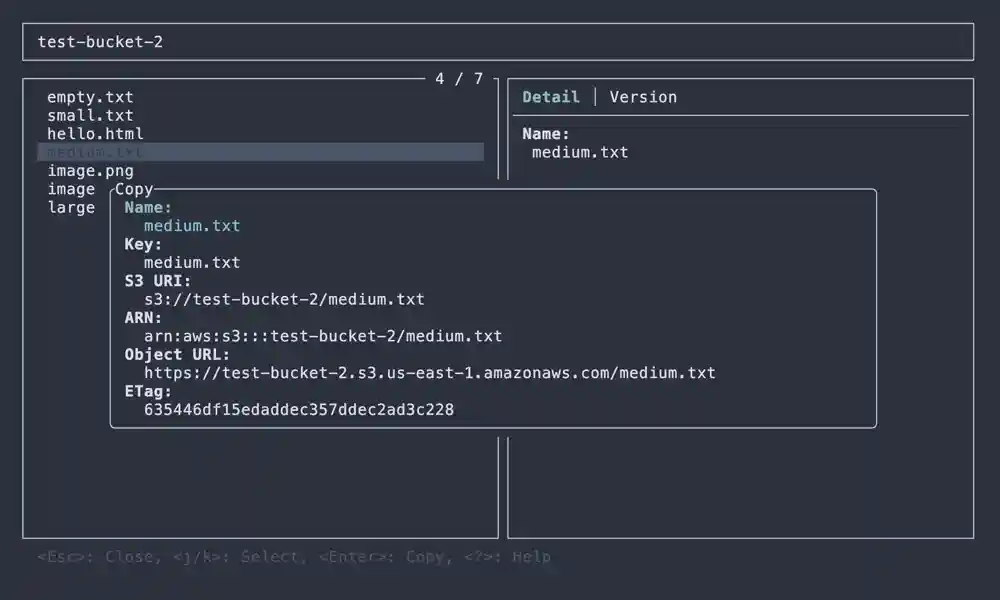Select the Name item in Copy dialog
The height and width of the screenshot is (600, 1000).
tap(192, 226)
